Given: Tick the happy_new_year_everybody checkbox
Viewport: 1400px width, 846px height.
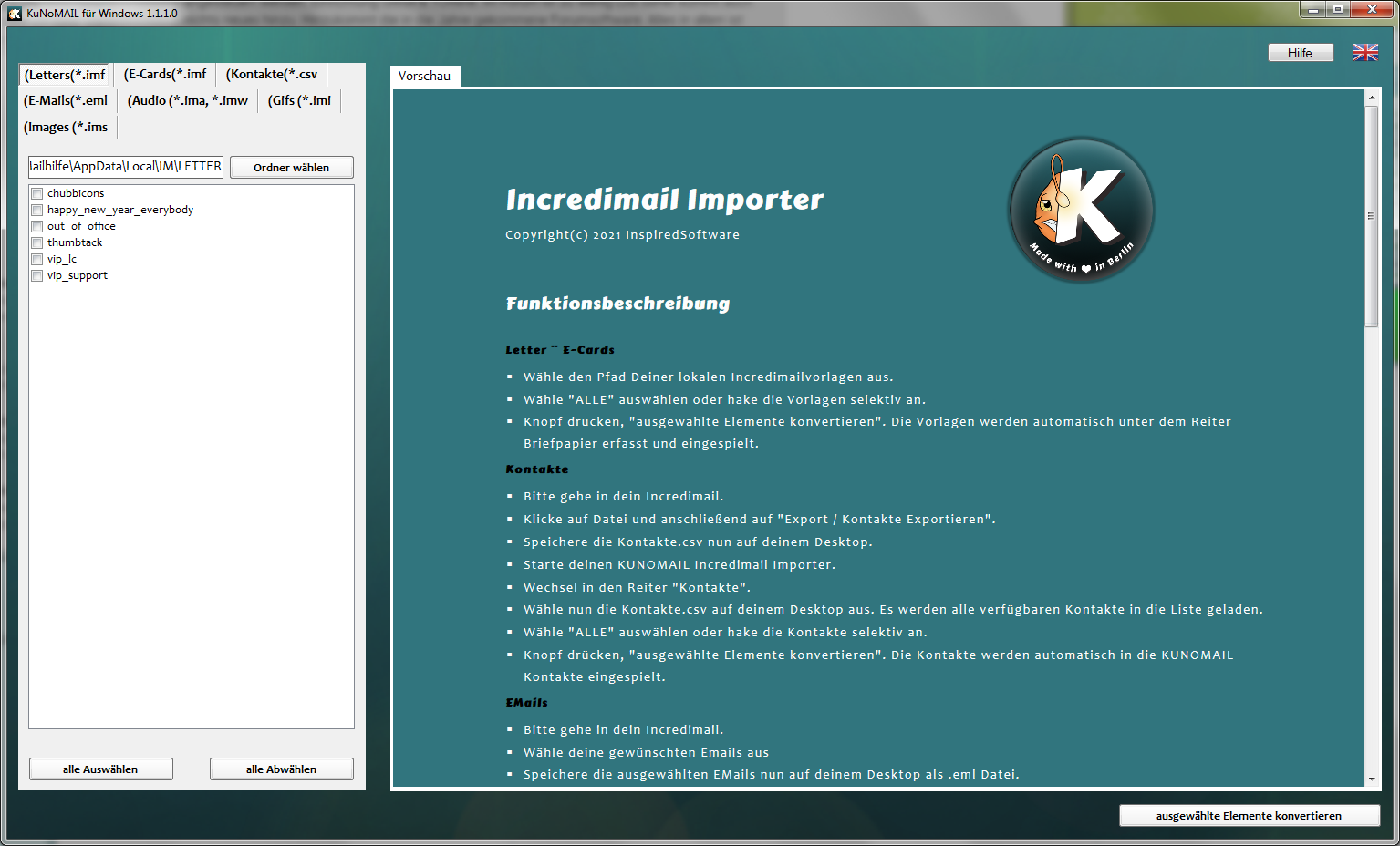Looking at the screenshot, I should pyautogui.click(x=37, y=210).
